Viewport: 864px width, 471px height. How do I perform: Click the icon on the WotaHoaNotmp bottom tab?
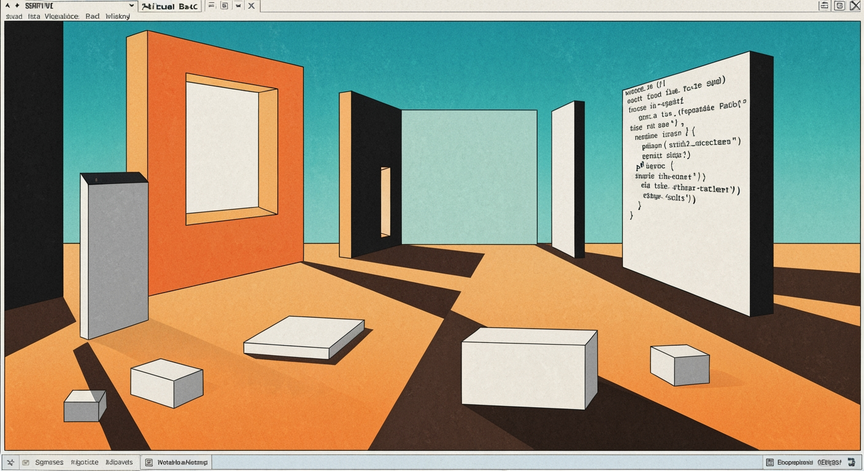pos(149,463)
